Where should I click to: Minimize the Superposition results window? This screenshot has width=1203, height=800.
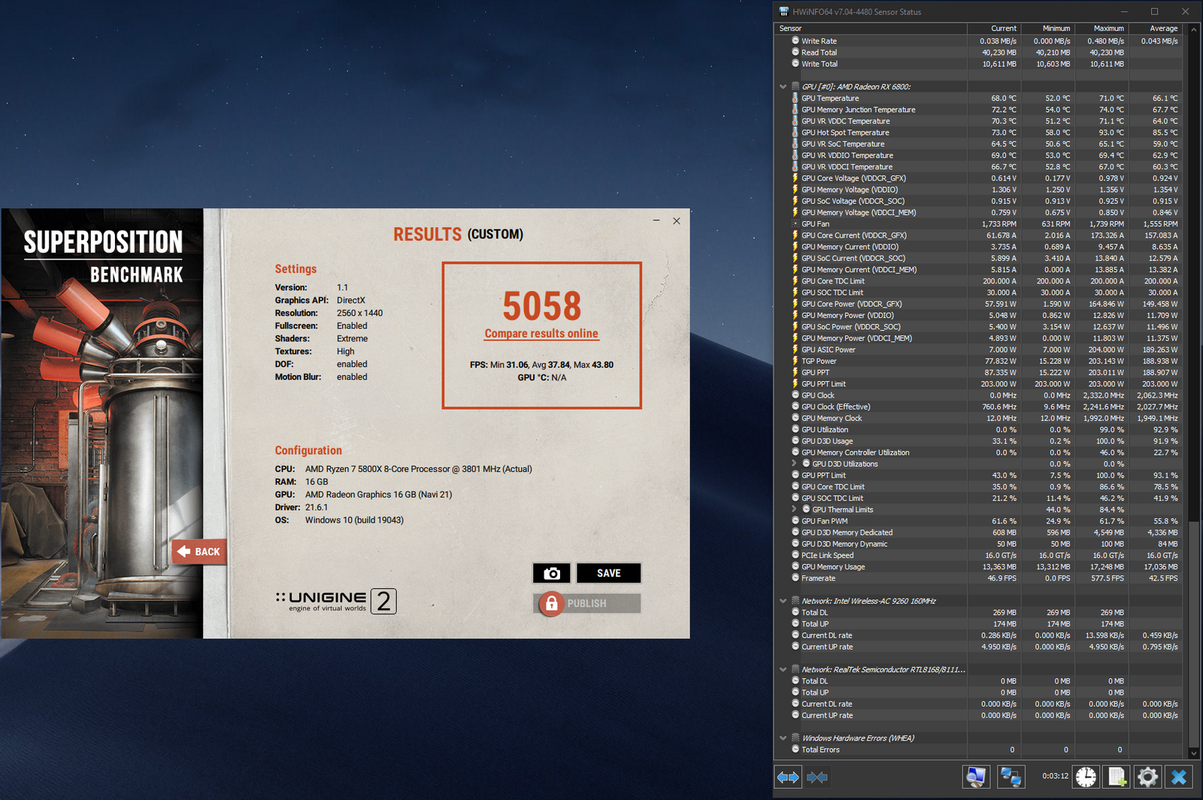click(x=656, y=221)
